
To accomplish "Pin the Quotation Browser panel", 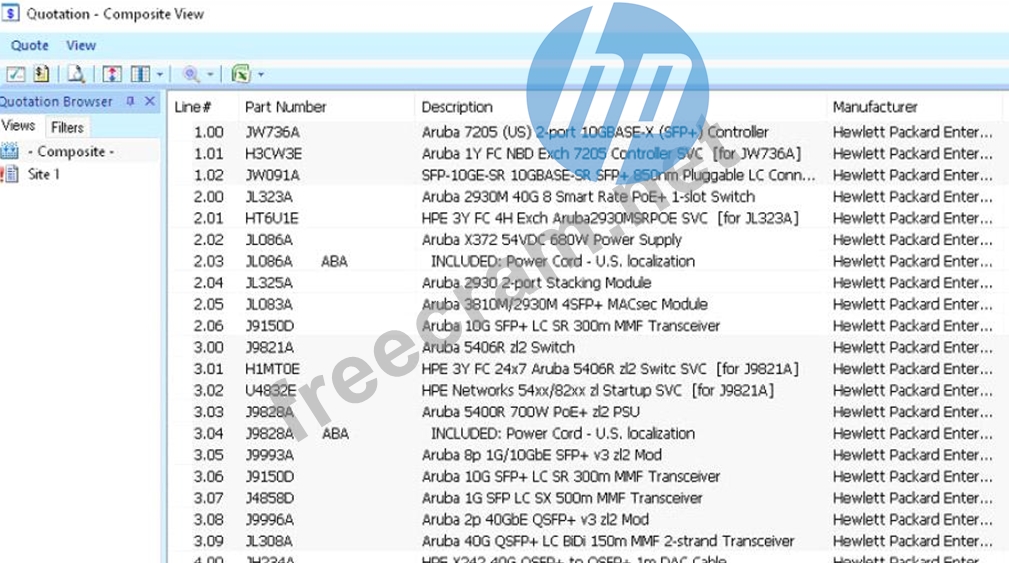I will (x=131, y=101).
